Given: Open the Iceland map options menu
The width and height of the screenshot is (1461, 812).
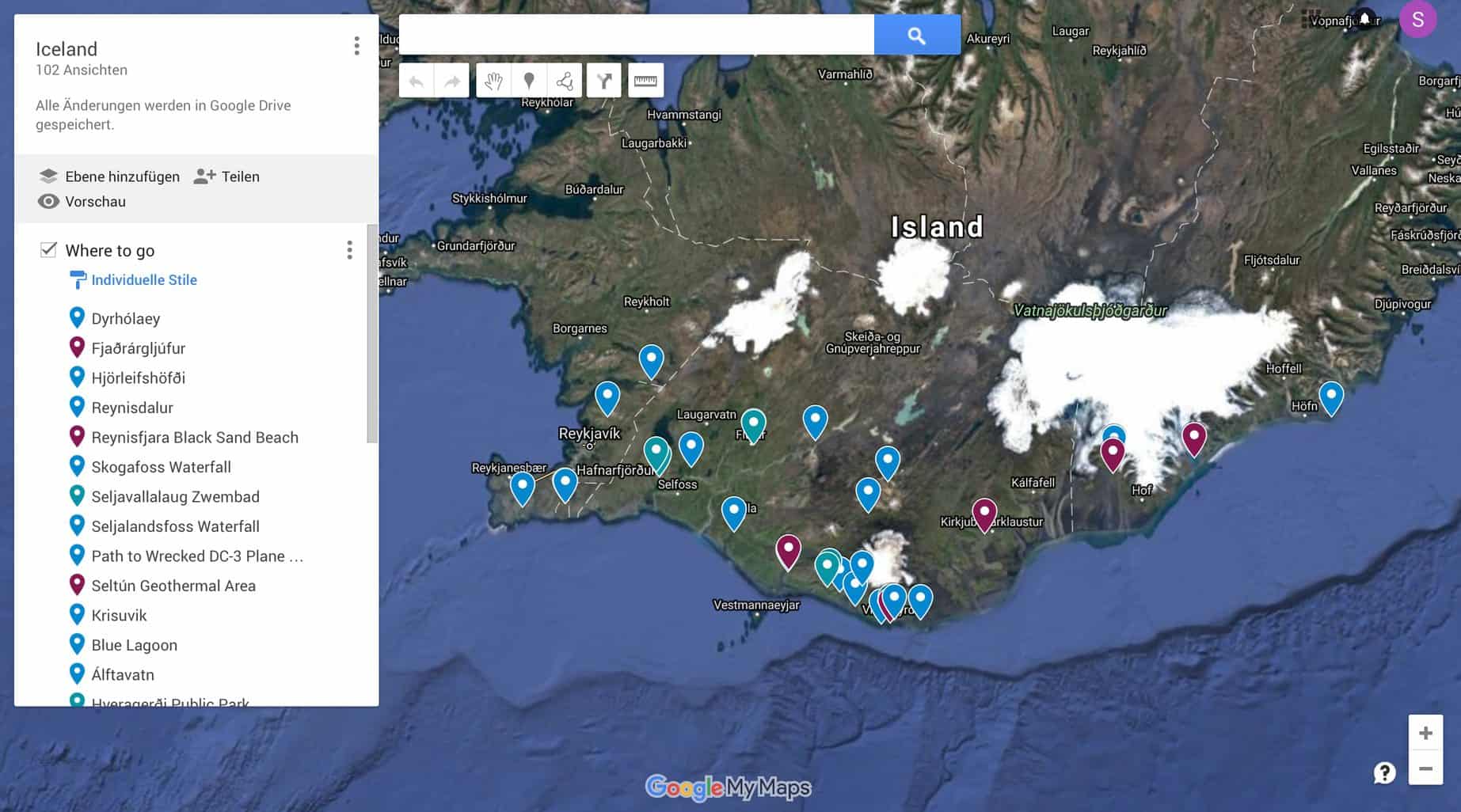Looking at the screenshot, I should (357, 46).
